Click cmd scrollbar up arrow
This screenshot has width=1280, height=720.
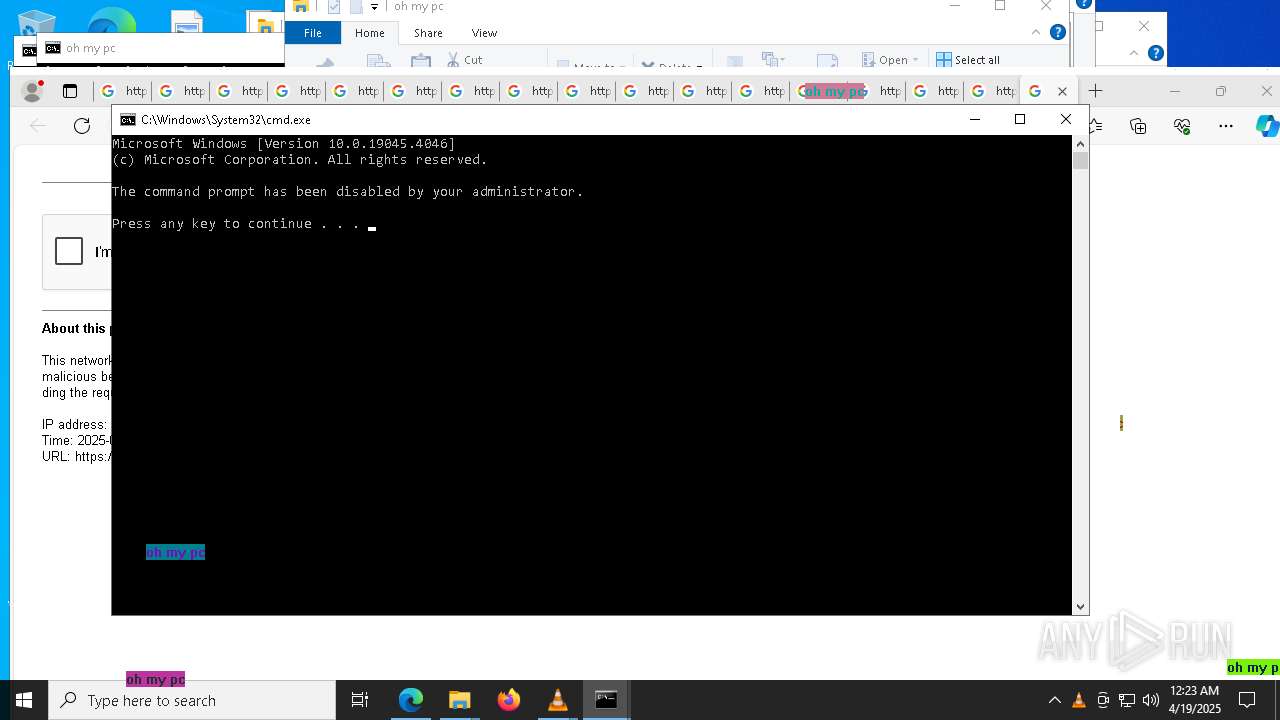pos(1080,144)
